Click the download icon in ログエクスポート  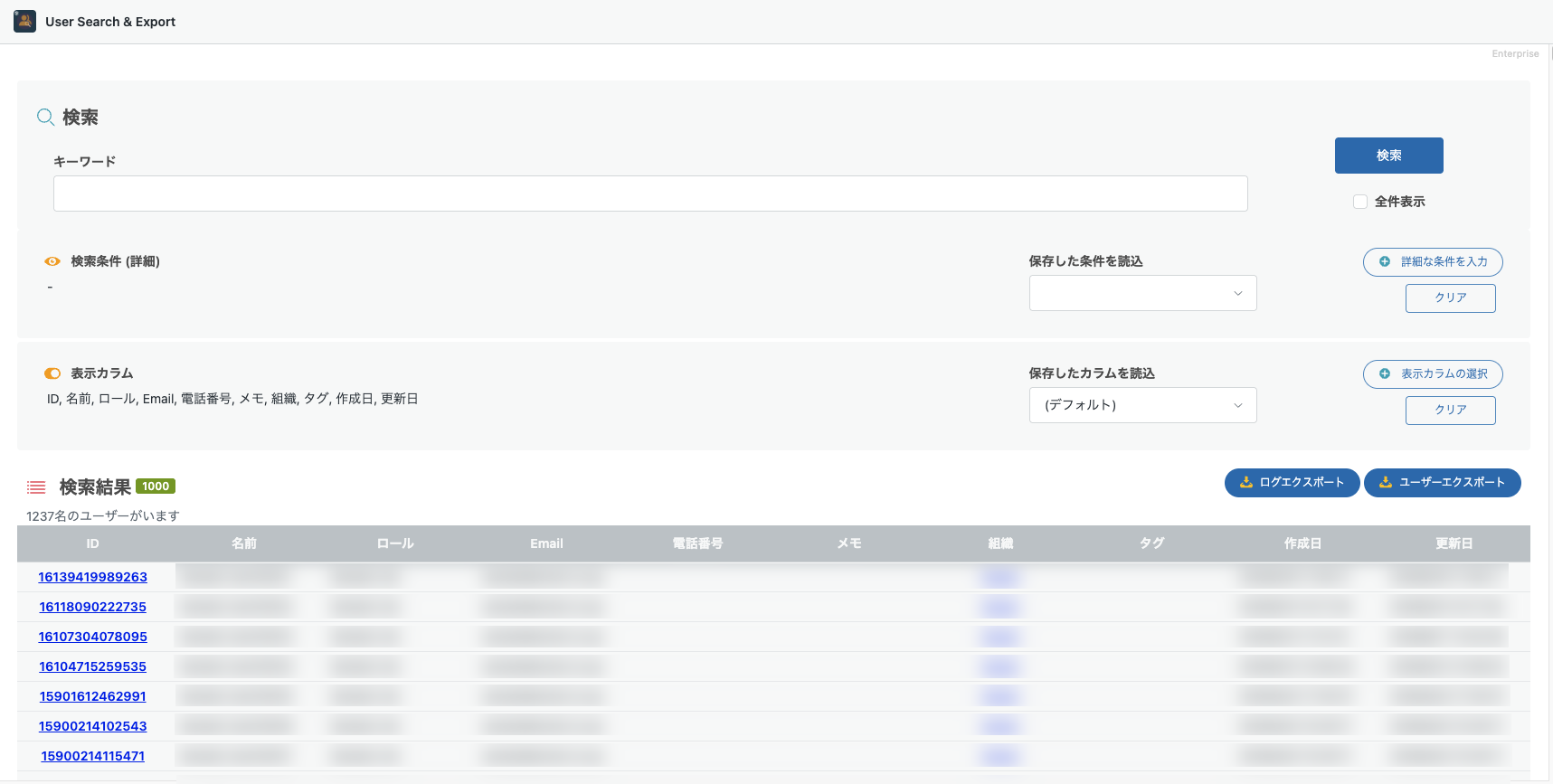1245,482
